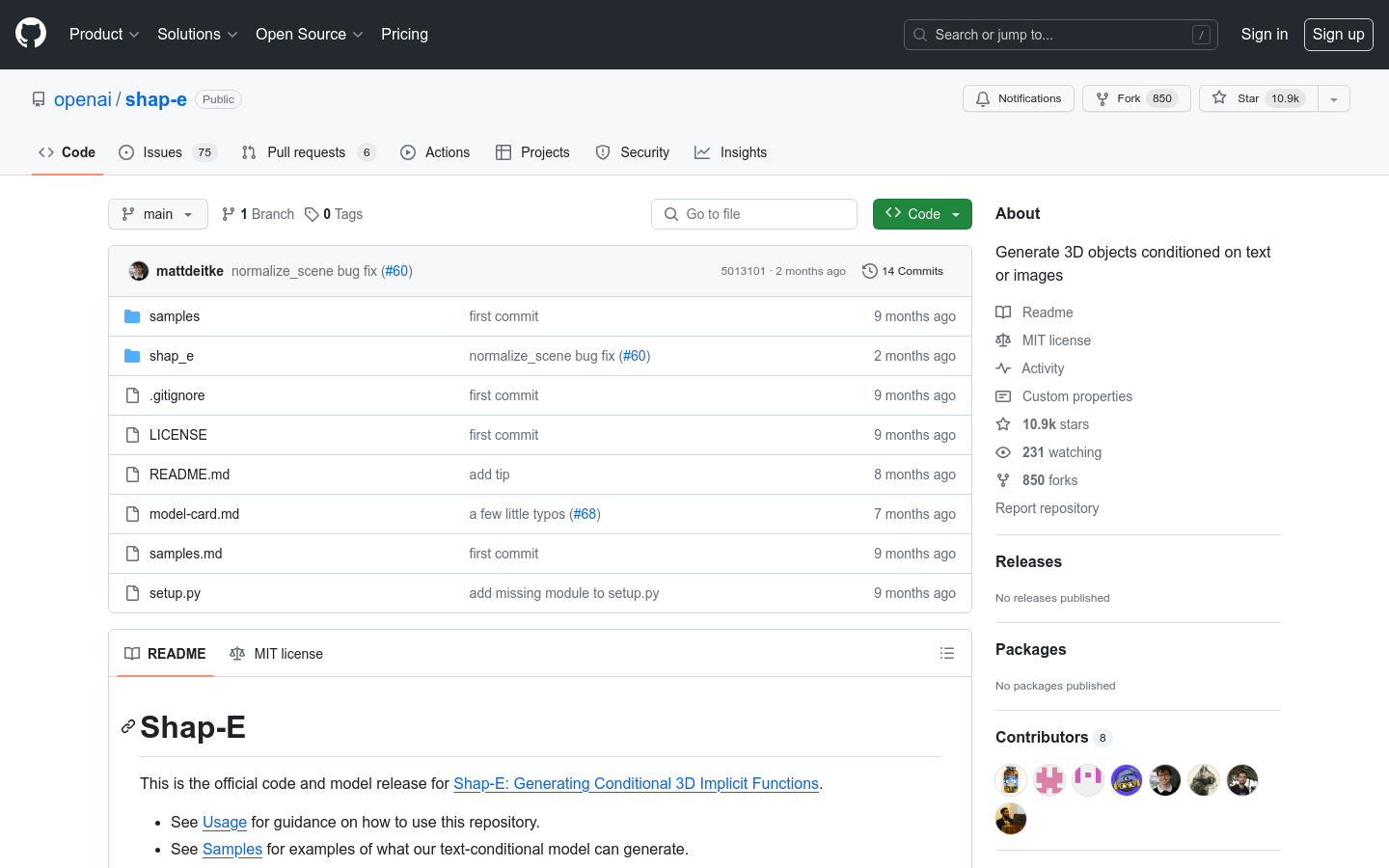
Task: Open the shap_e folder
Action: [172, 356]
